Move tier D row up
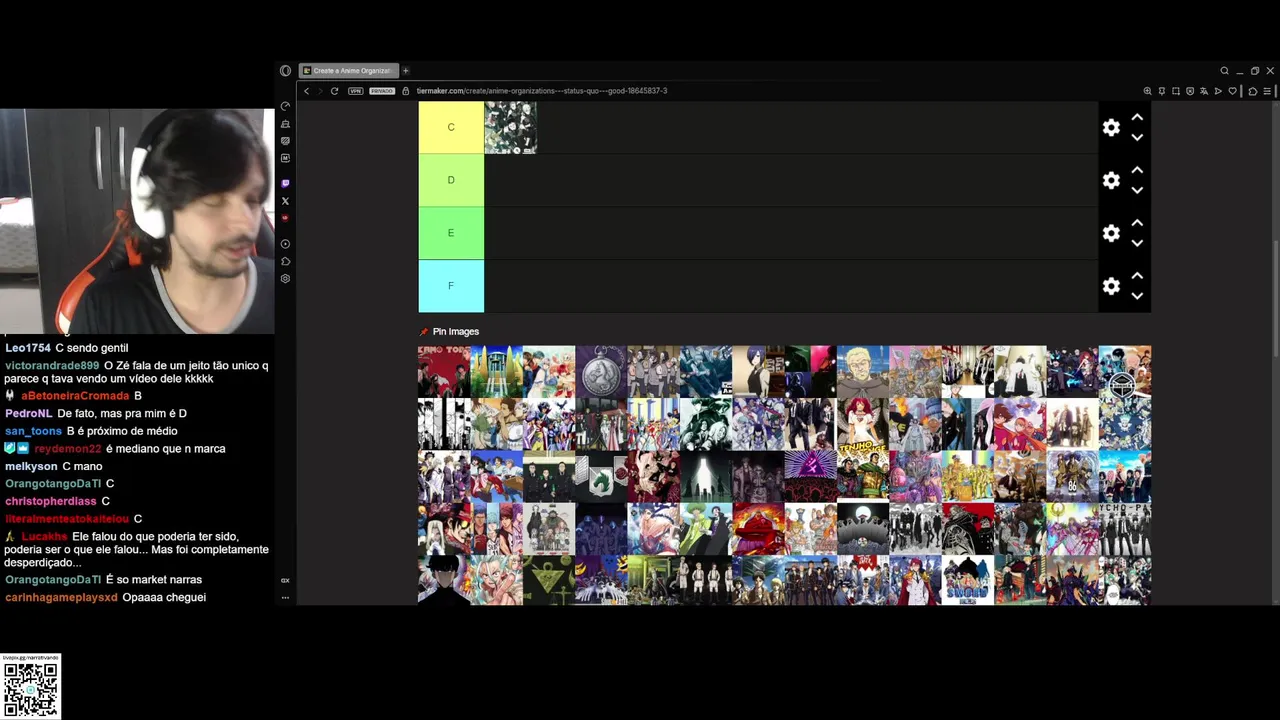Image resolution: width=1280 pixels, height=720 pixels. (1137, 170)
